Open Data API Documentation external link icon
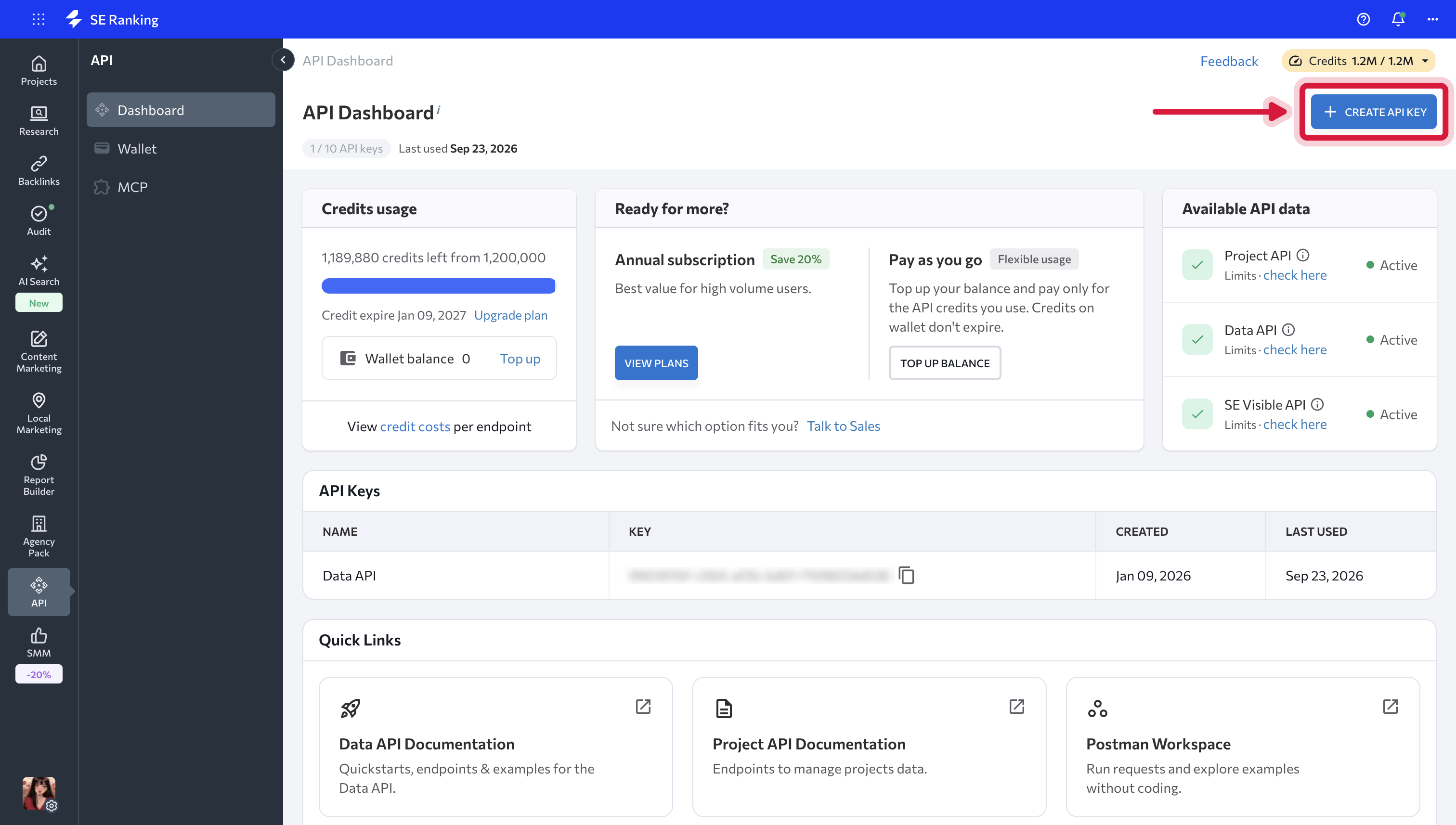The image size is (1456, 825). pyautogui.click(x=643, y=706)
